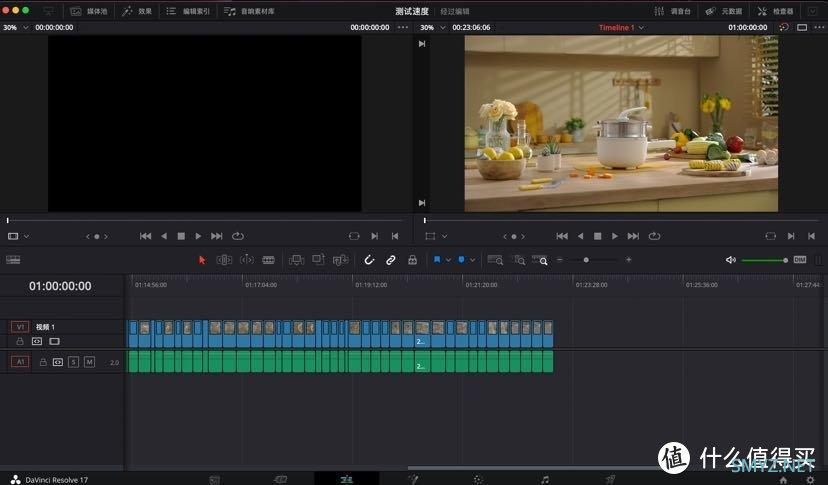
Task: Play forward in source viewer
Action: 198,236
